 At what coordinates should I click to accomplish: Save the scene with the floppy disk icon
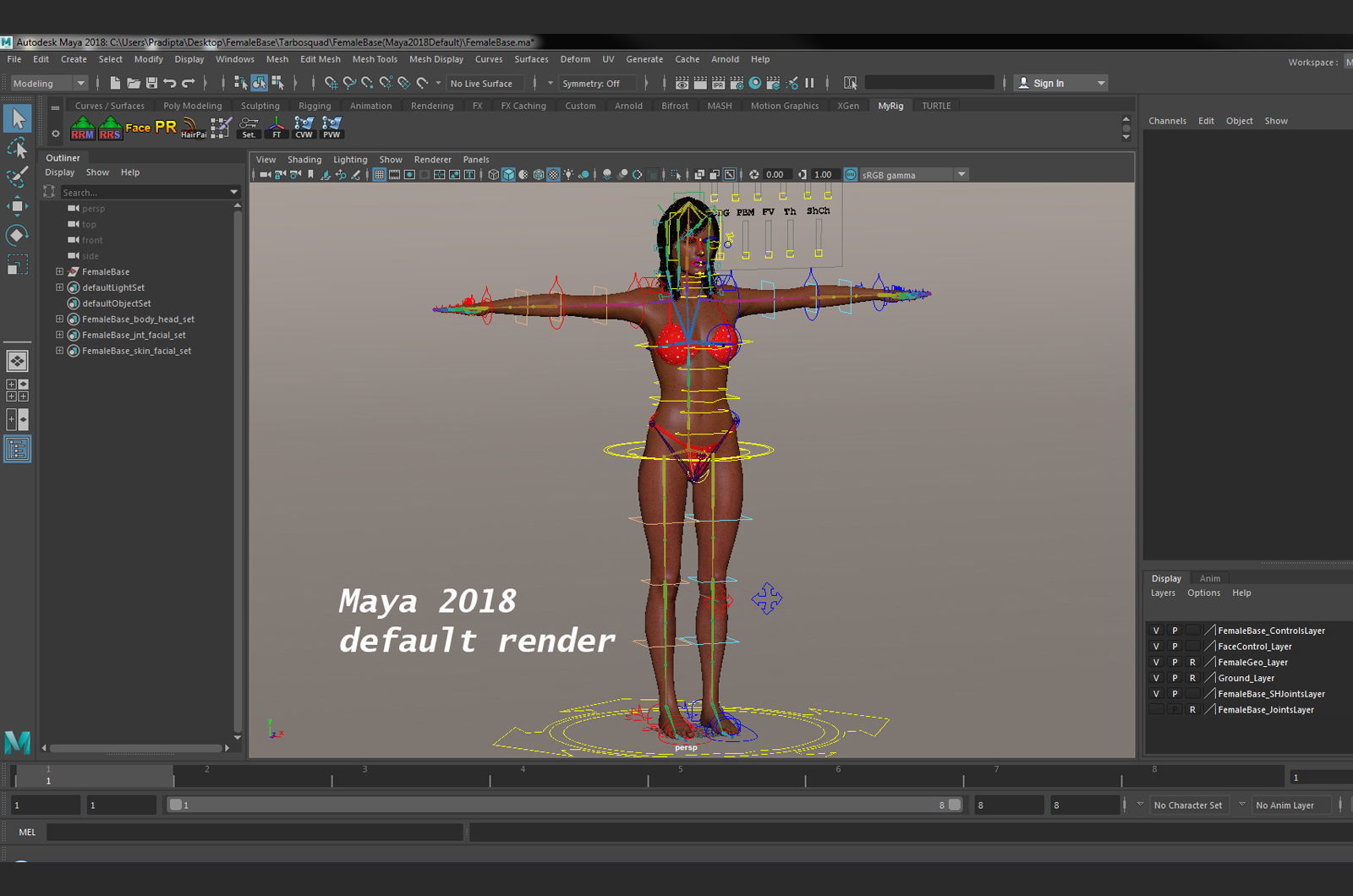click(152, 83)
